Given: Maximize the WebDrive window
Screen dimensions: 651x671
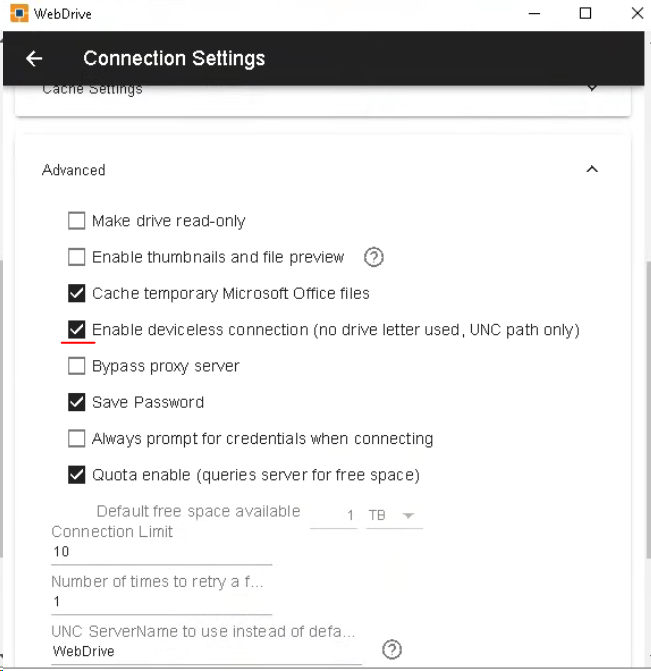Looking at the screenshot, I should pos(585,14).
